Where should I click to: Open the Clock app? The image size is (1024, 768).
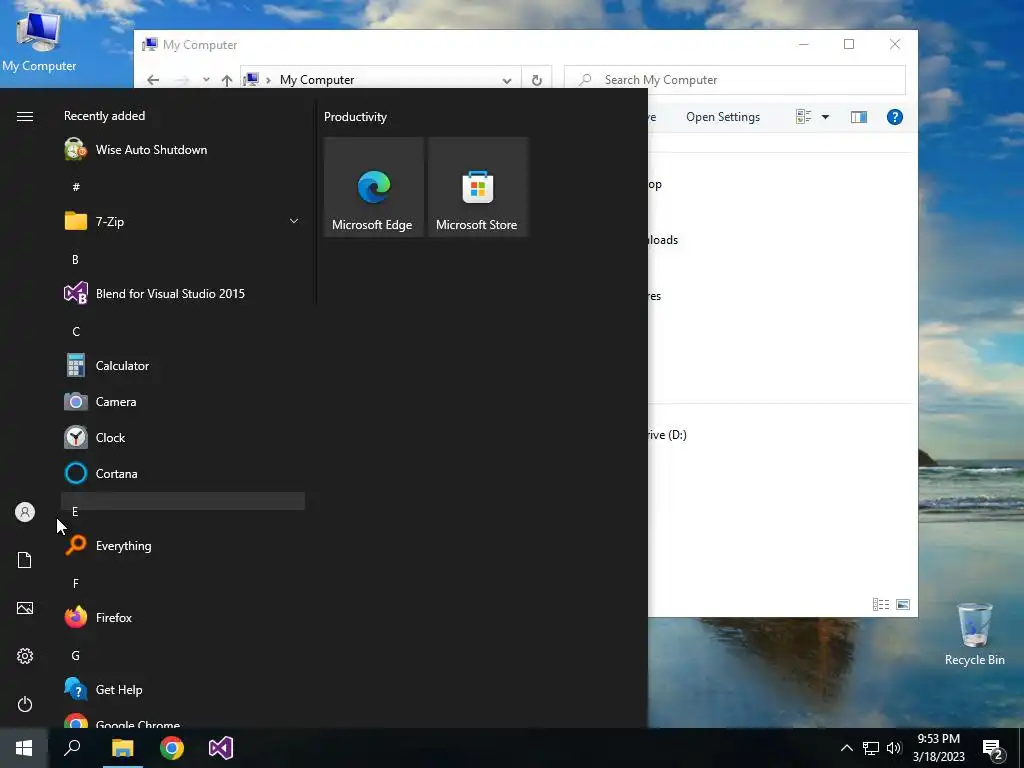183,438
